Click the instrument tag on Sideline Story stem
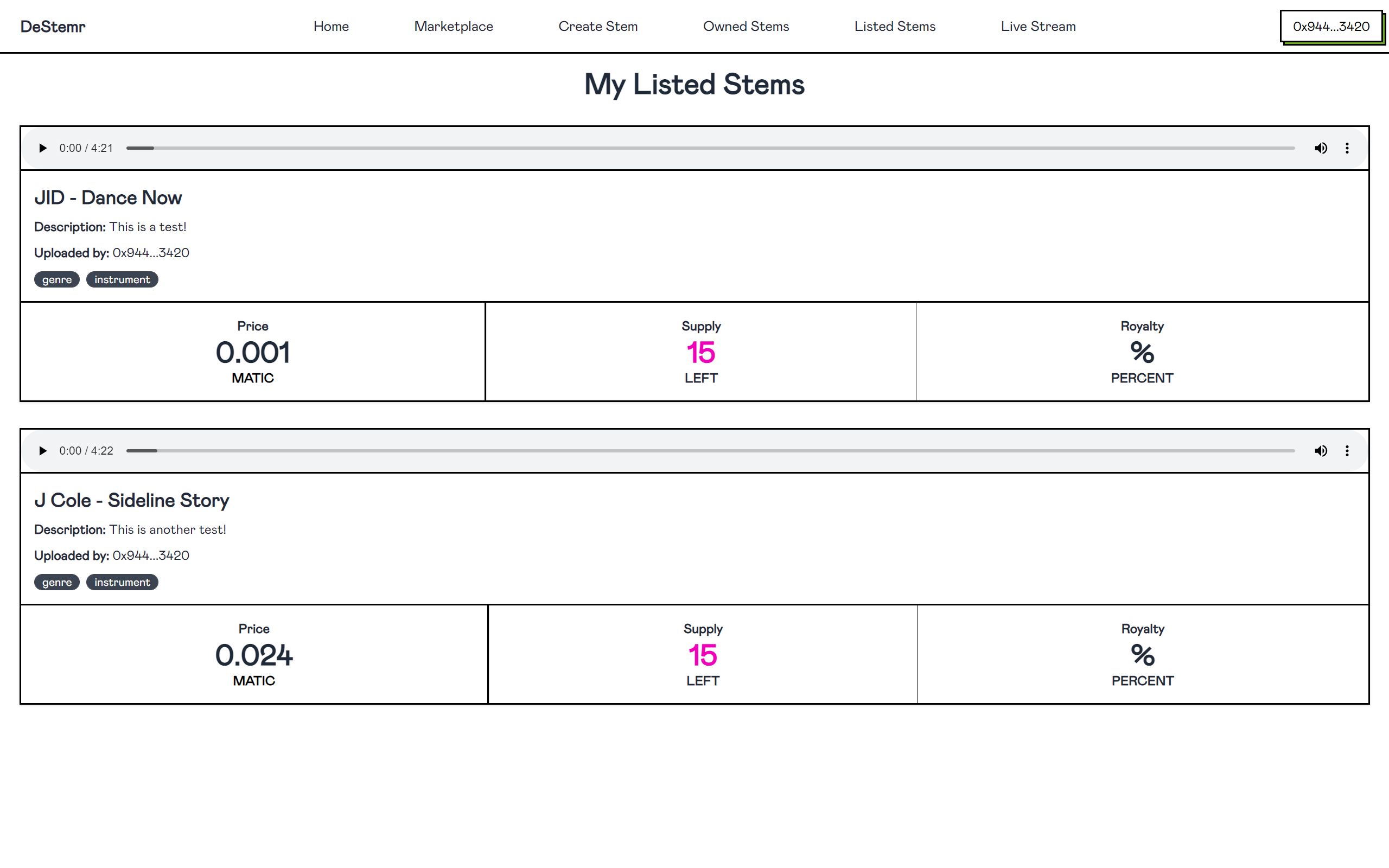1389x868 pixels. pyautogui.click(x=122, y=582)
